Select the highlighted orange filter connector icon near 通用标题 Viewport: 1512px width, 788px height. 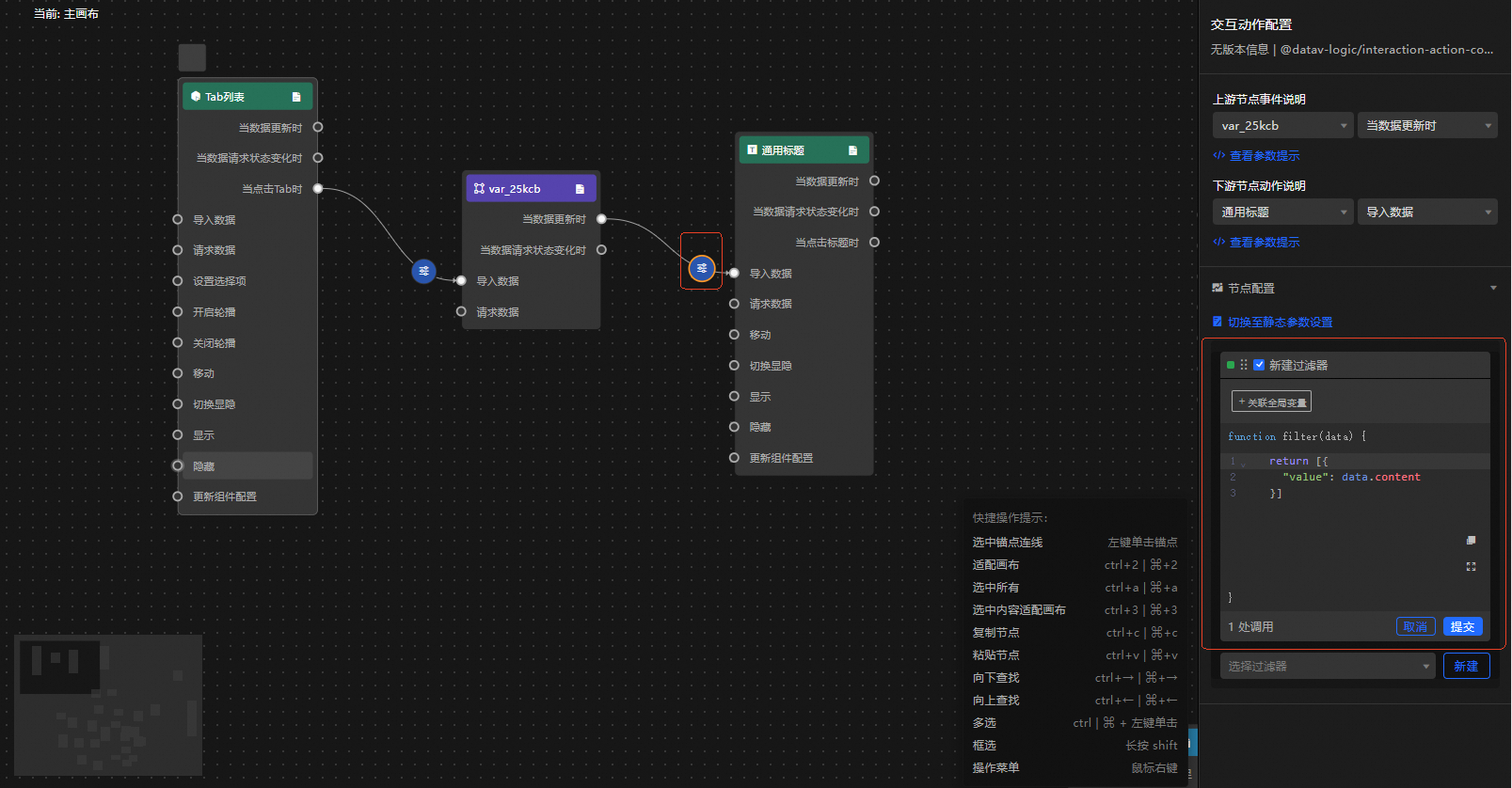coord(702,268)
